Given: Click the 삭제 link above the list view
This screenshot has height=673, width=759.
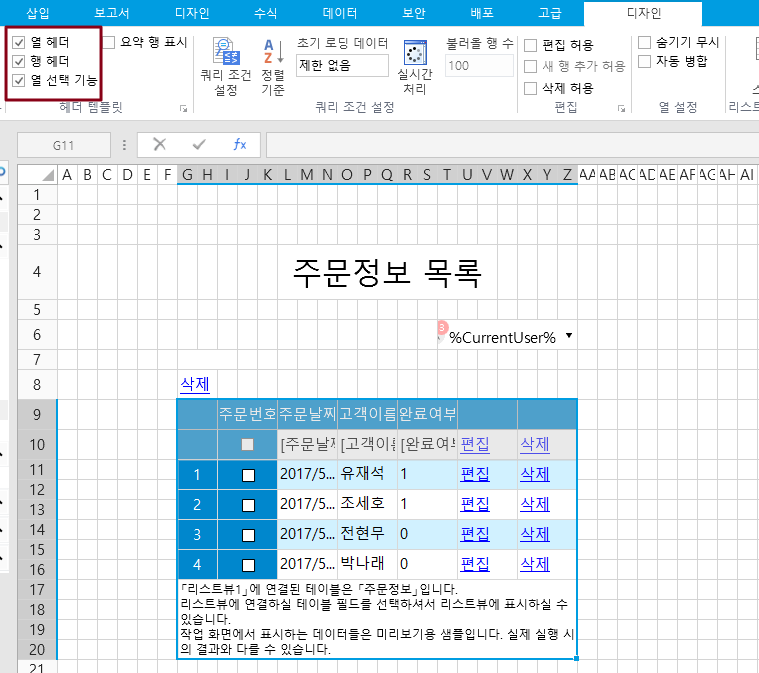Looking at the screenshot, I should pyautogui.click(x=194, y=384).
